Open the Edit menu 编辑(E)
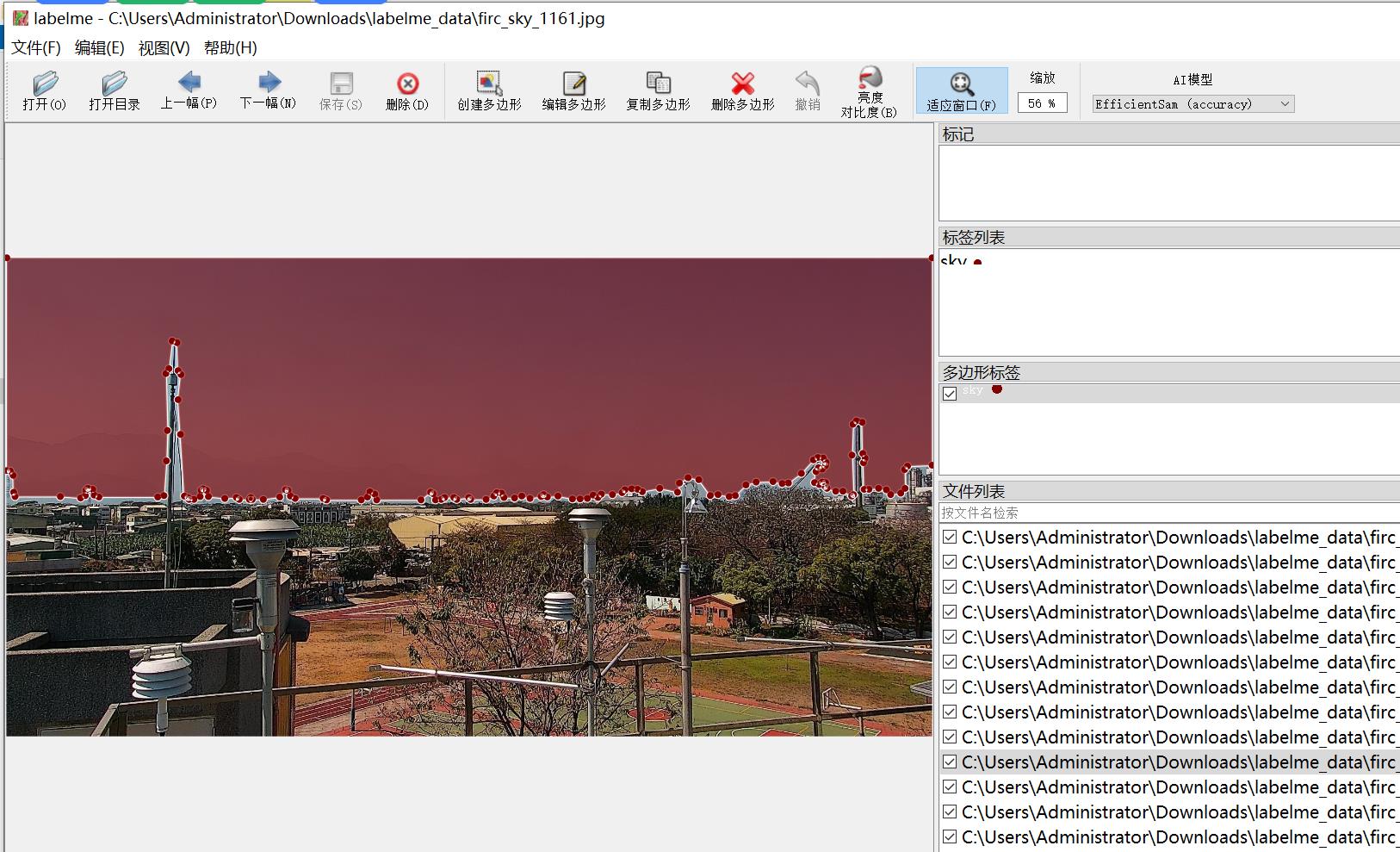This screenshot has height=852, width=1400. click(99, 48)
